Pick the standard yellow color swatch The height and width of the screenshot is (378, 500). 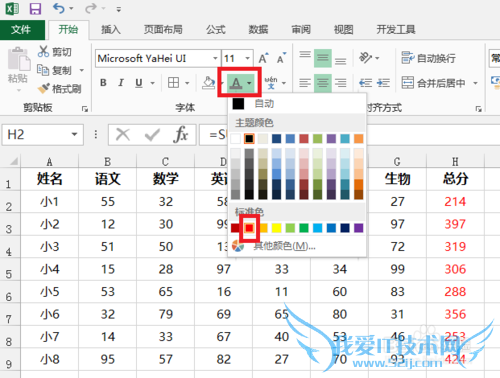pos(276,228)
